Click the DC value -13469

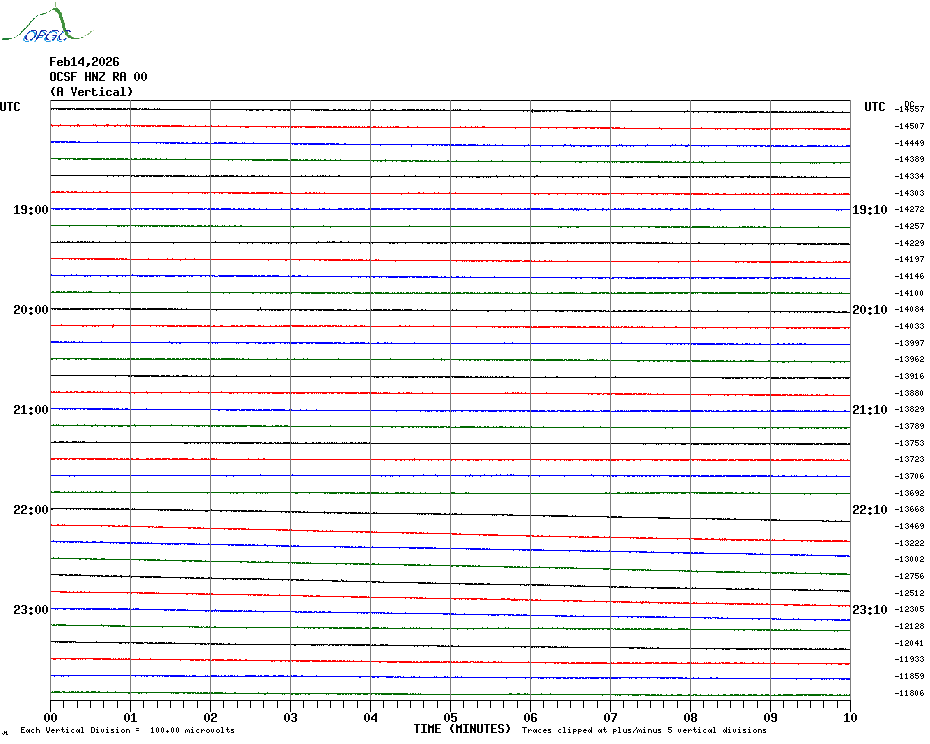pos(909,526)
